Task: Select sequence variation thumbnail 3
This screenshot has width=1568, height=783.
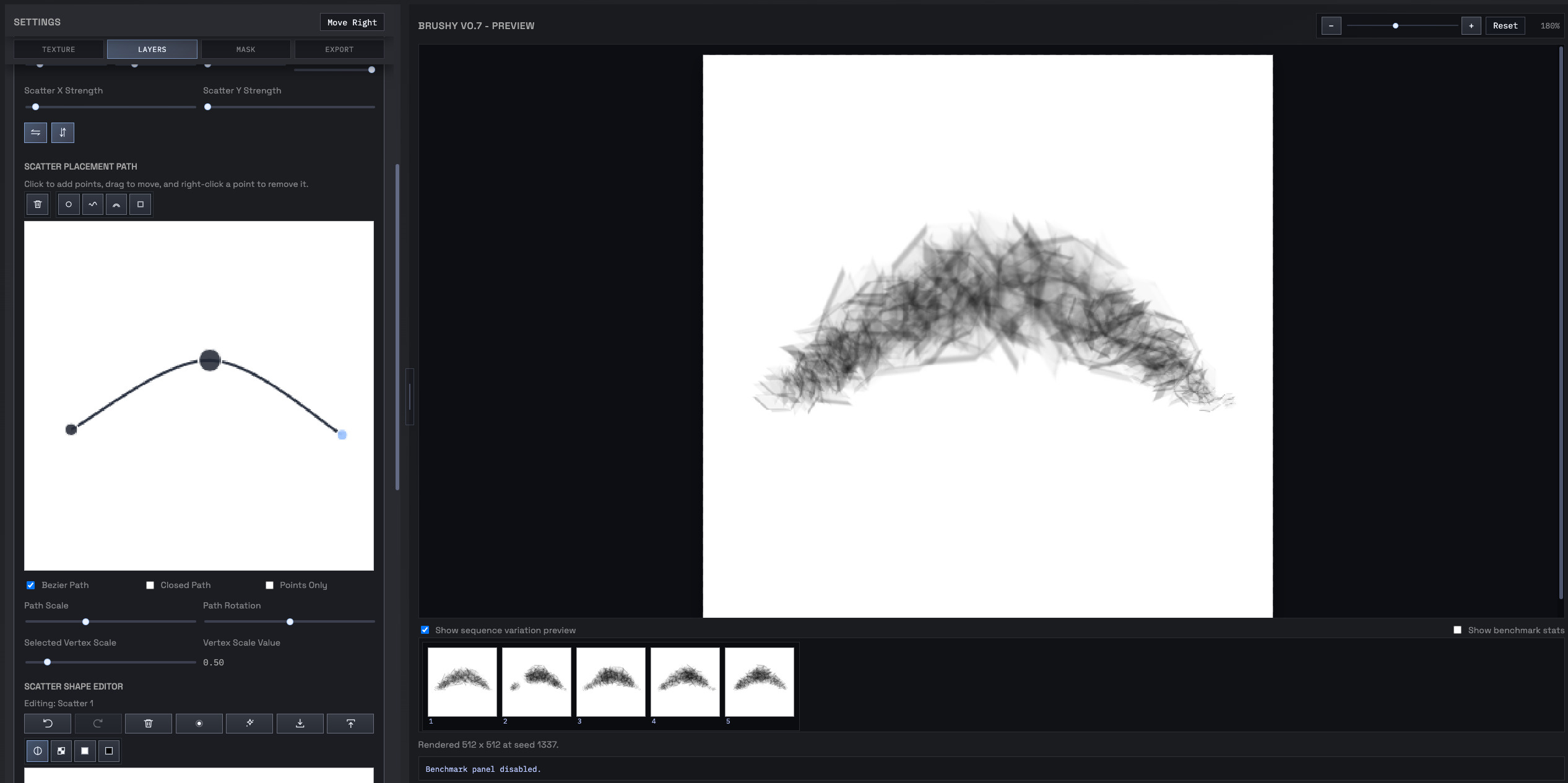Action: [x=611, y=682]
